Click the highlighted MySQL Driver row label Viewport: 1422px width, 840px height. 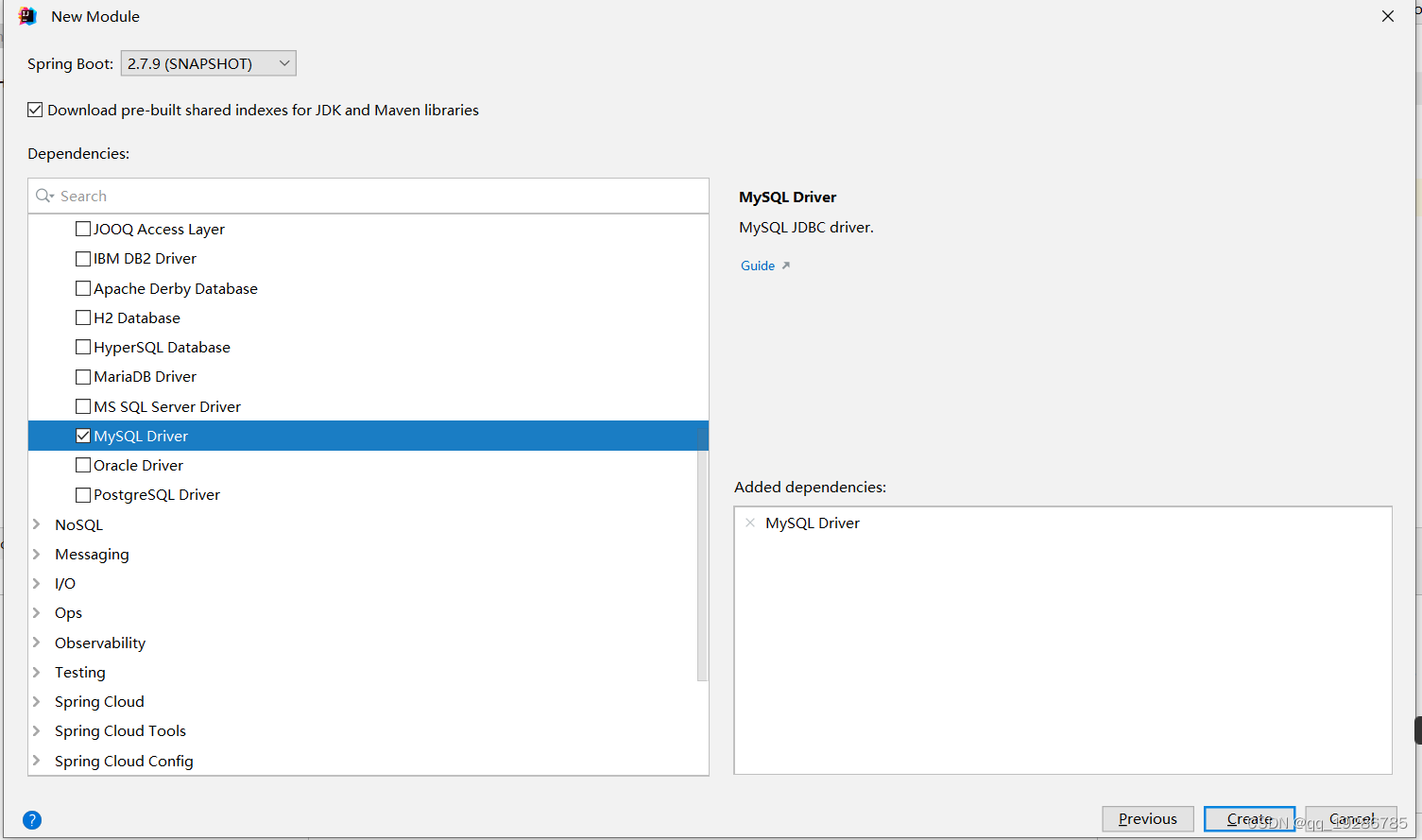coord(141,436)
